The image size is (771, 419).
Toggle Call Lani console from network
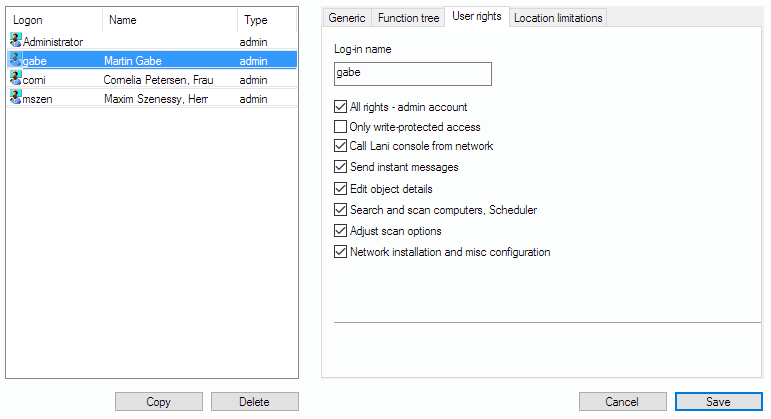[341, 146]
